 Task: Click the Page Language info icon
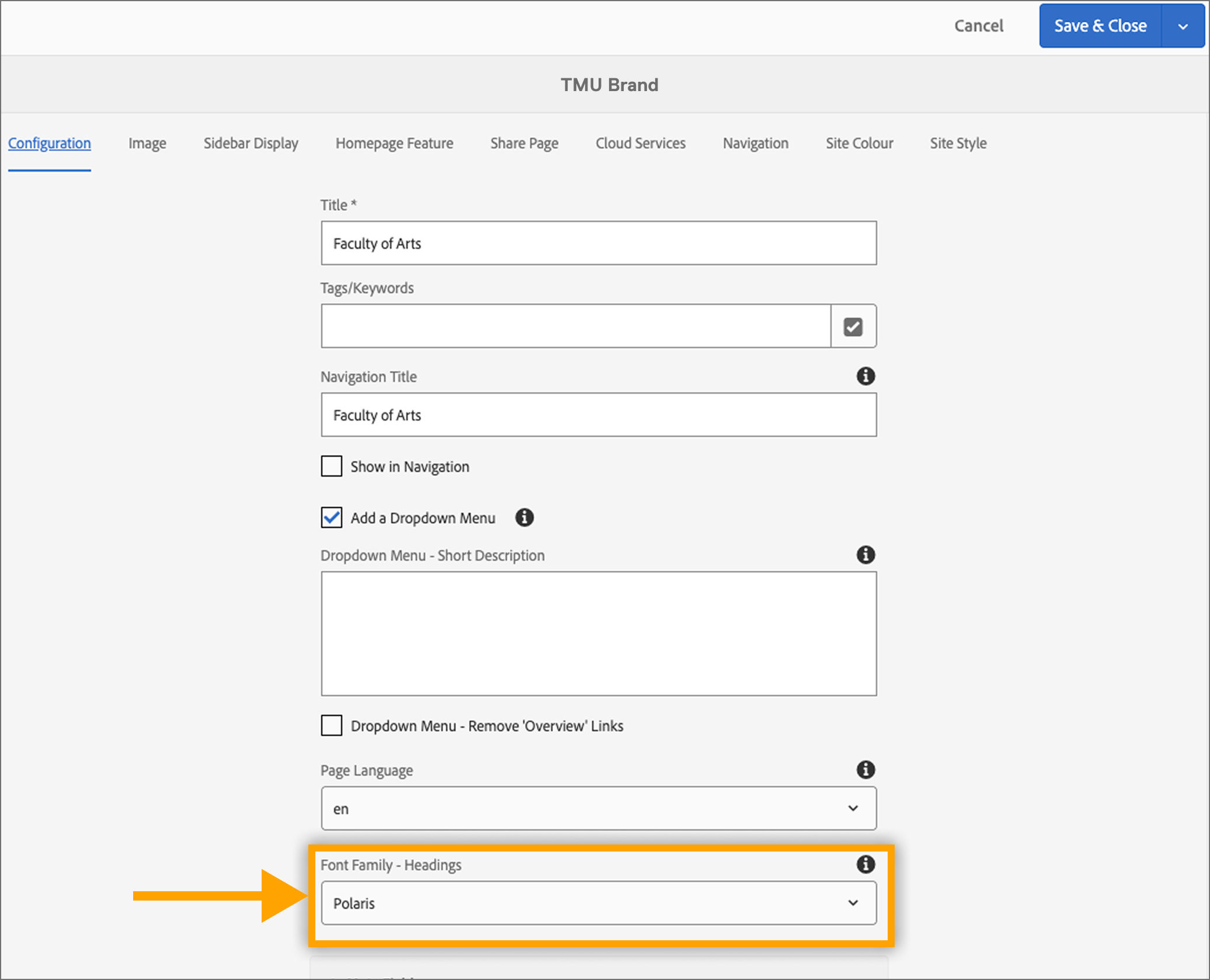coord(866,770)
